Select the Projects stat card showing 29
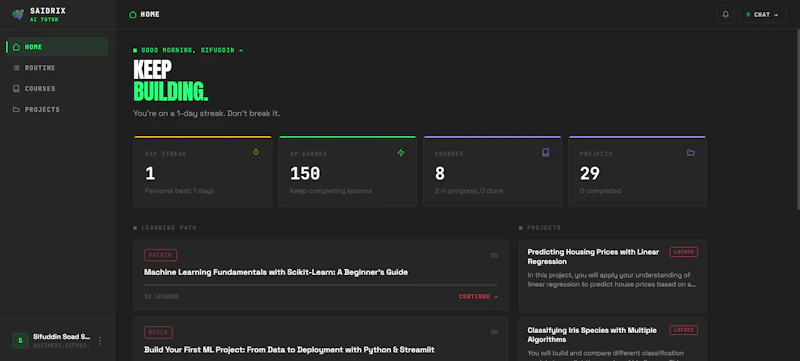Viewport: 800px width, 361px height. pyautogui.click(x=637, y=171)
